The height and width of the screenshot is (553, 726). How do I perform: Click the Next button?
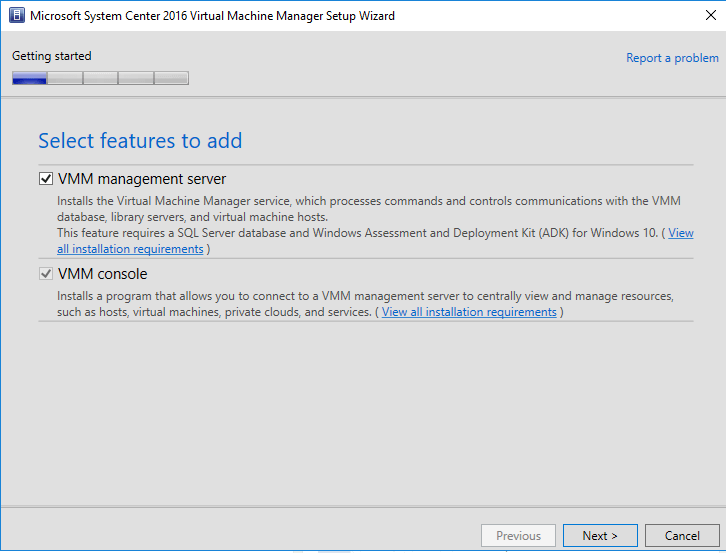(600, 536)
